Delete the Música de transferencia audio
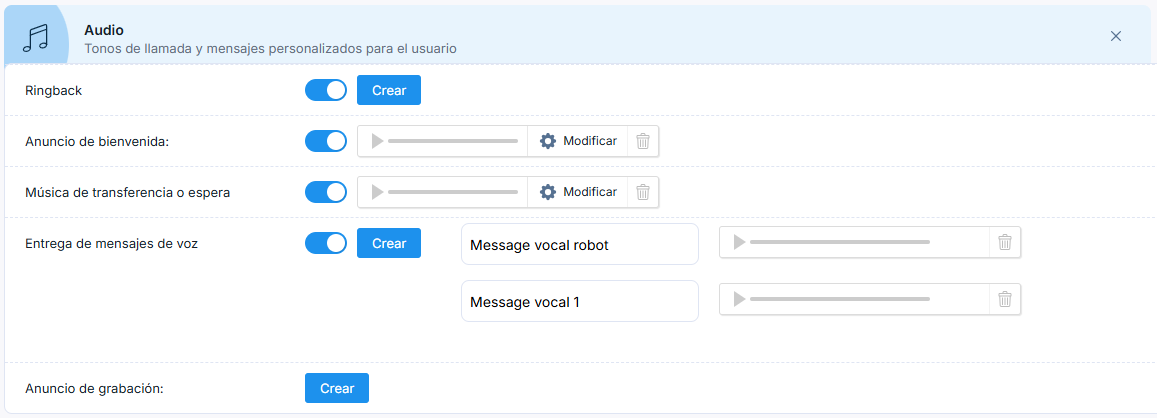1157x418 pixels. coord(643,192)
